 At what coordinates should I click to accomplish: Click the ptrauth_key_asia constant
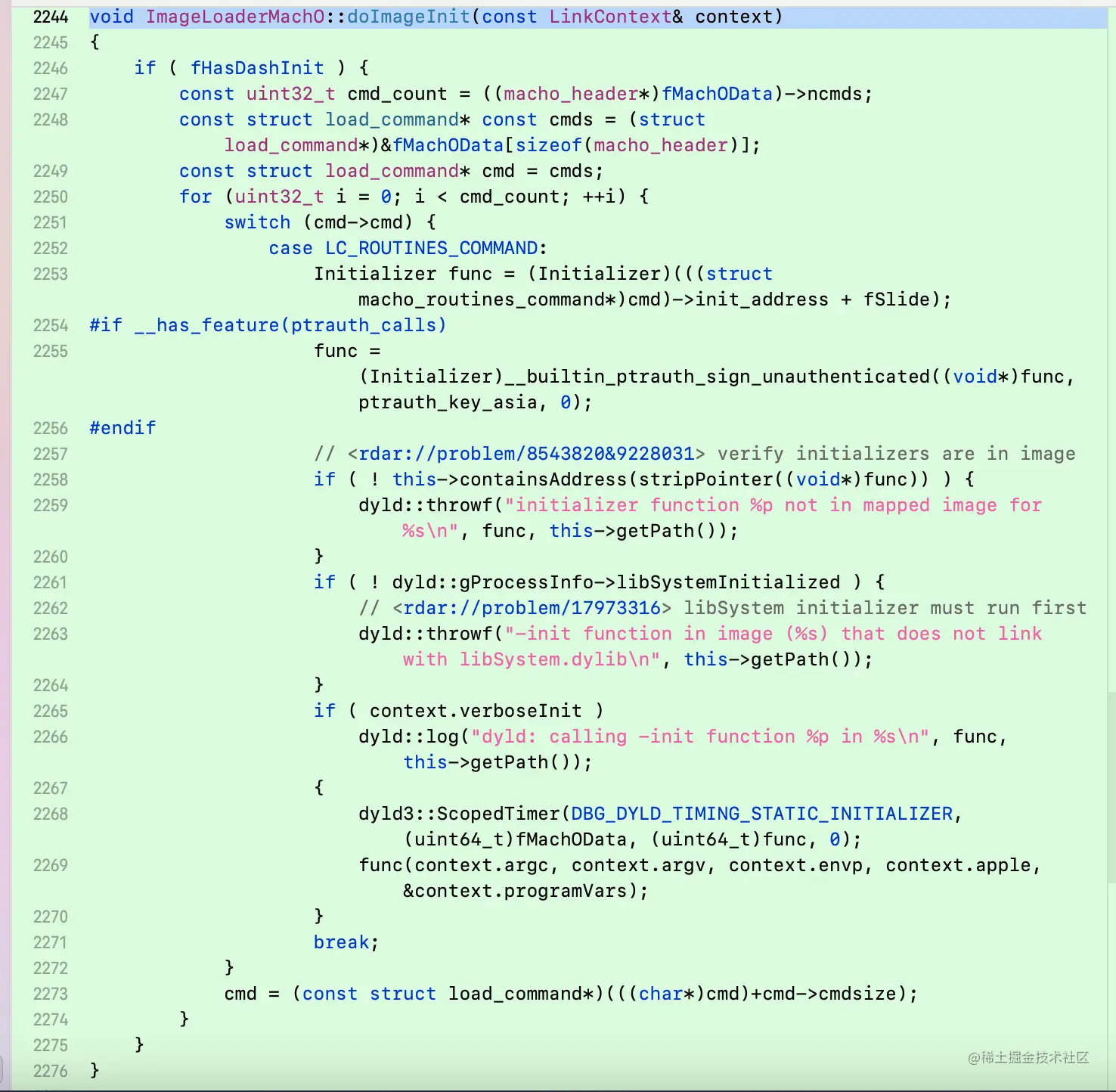pyautogui.click(x=448, y=402)
